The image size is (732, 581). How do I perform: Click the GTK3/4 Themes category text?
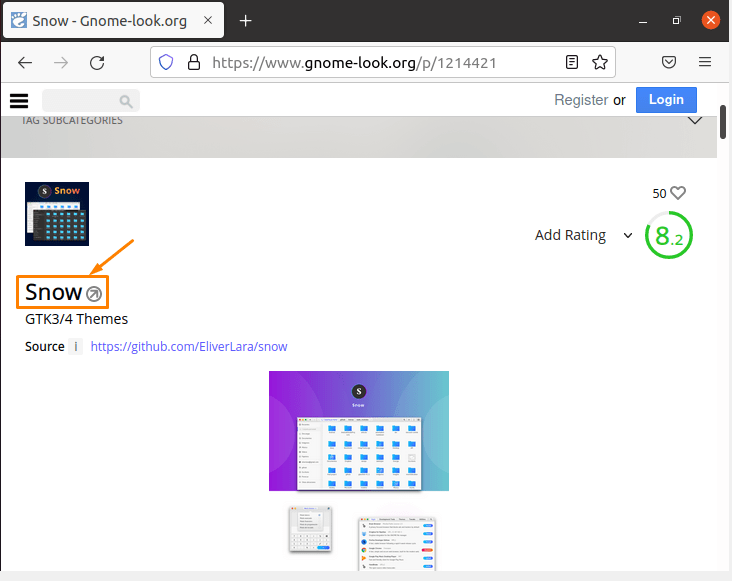[77, 319]
